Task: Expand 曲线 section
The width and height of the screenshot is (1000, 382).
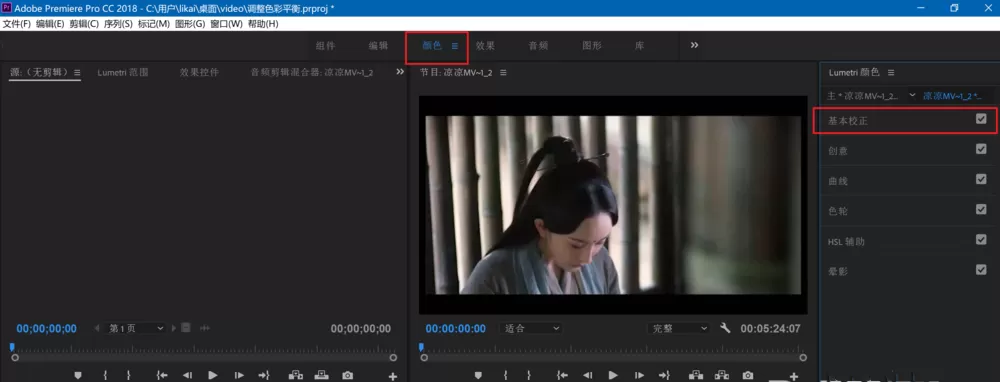Action: [837, 181]
